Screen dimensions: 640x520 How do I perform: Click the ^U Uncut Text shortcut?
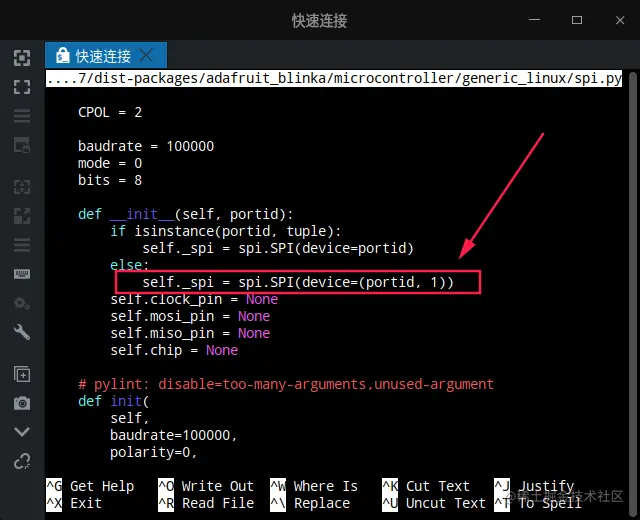(434, 503)
